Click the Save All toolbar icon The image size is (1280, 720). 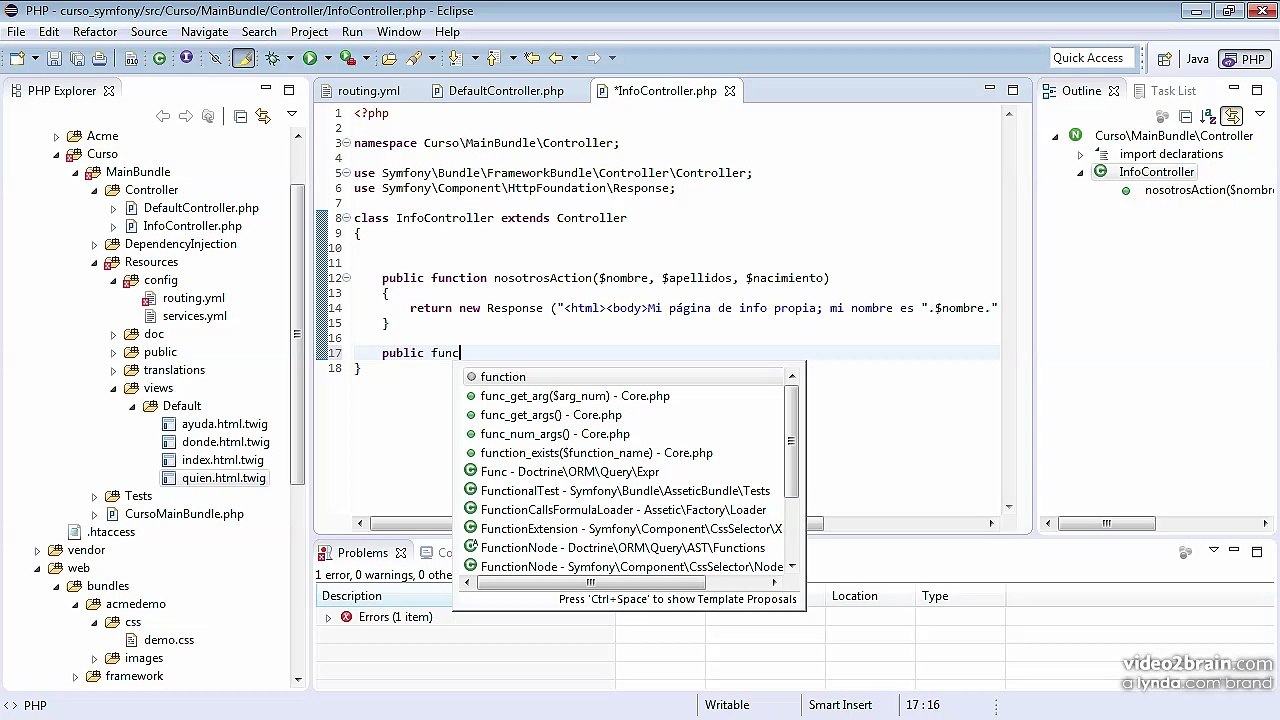pyautogui.click(x=77, y=59)
